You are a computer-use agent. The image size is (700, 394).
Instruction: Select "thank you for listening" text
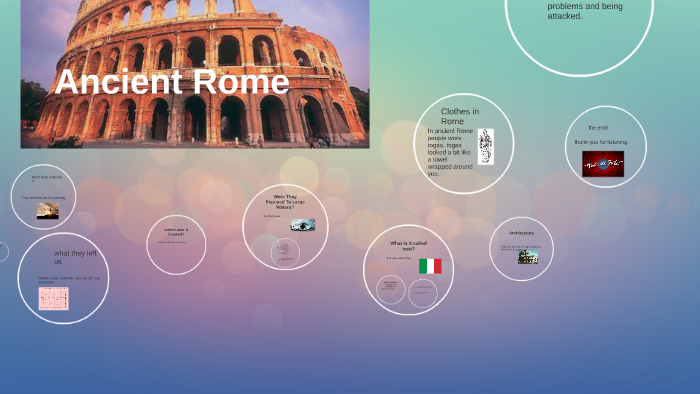(x=600, y=142)
